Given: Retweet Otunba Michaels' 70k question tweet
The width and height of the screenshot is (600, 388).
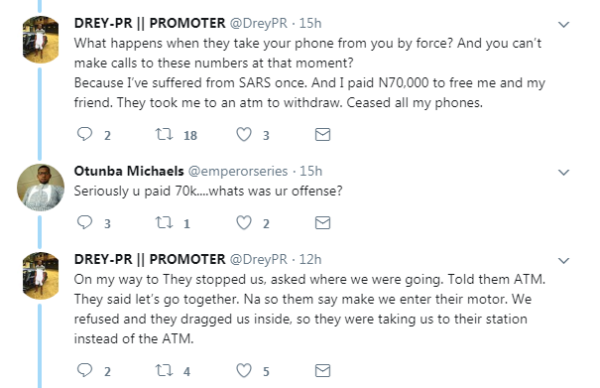Looking at the screenshot, I should 164,222.
